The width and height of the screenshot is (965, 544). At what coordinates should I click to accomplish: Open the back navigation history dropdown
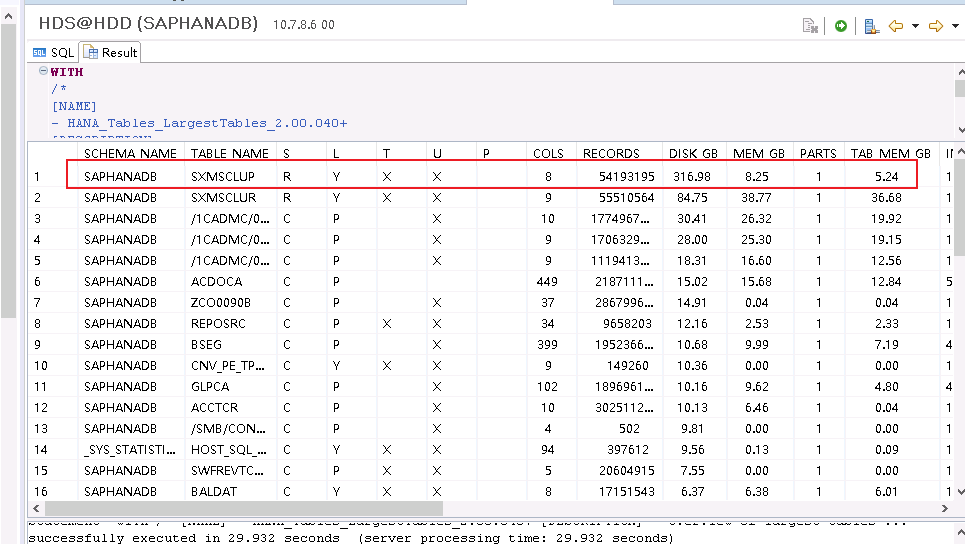click(915, 26)
